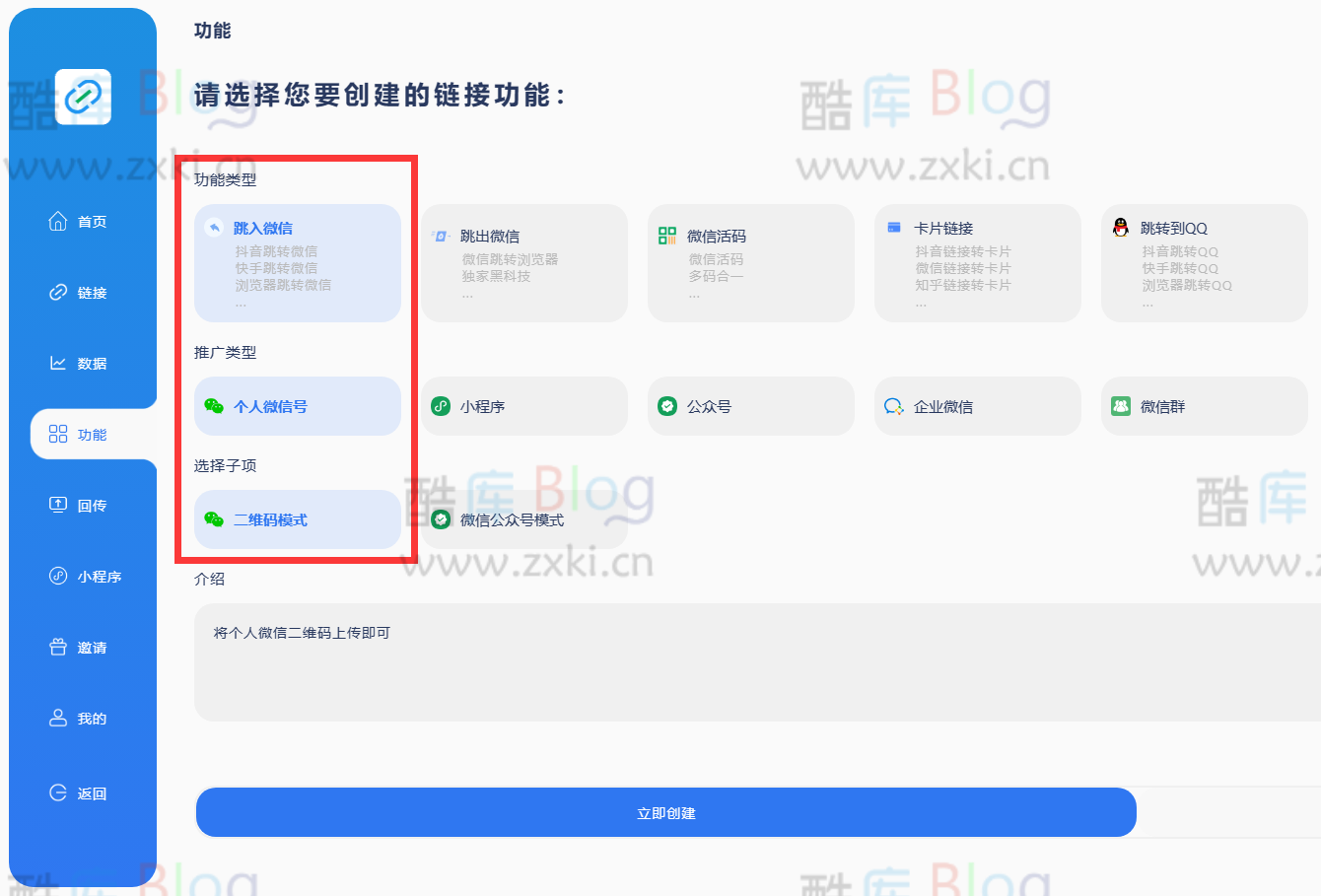Click inside the 介绍 description box

click(x=666, y=662)
